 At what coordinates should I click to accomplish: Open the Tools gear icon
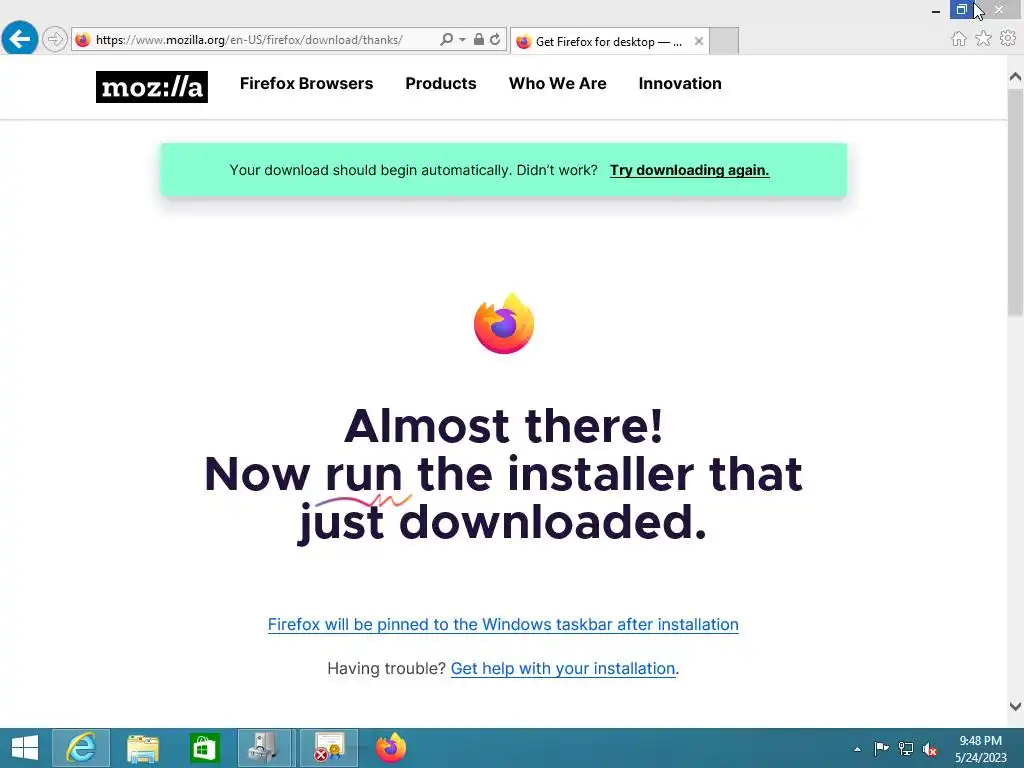[x=1008, y=39]
